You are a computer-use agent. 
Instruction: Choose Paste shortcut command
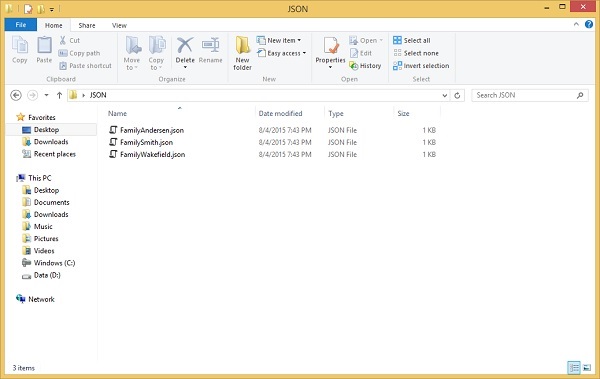85,66
